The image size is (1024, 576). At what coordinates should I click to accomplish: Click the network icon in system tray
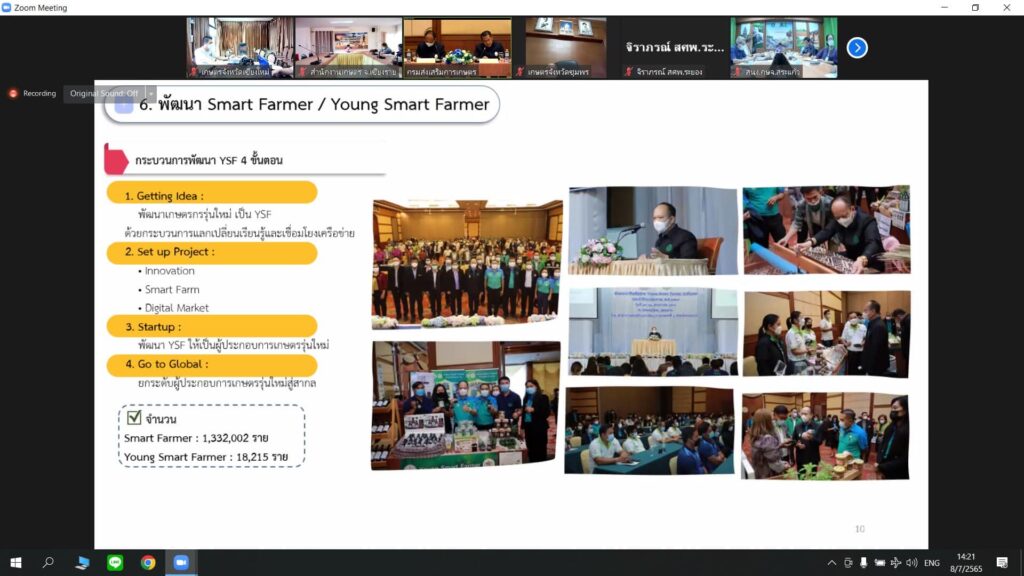[895, 563]
